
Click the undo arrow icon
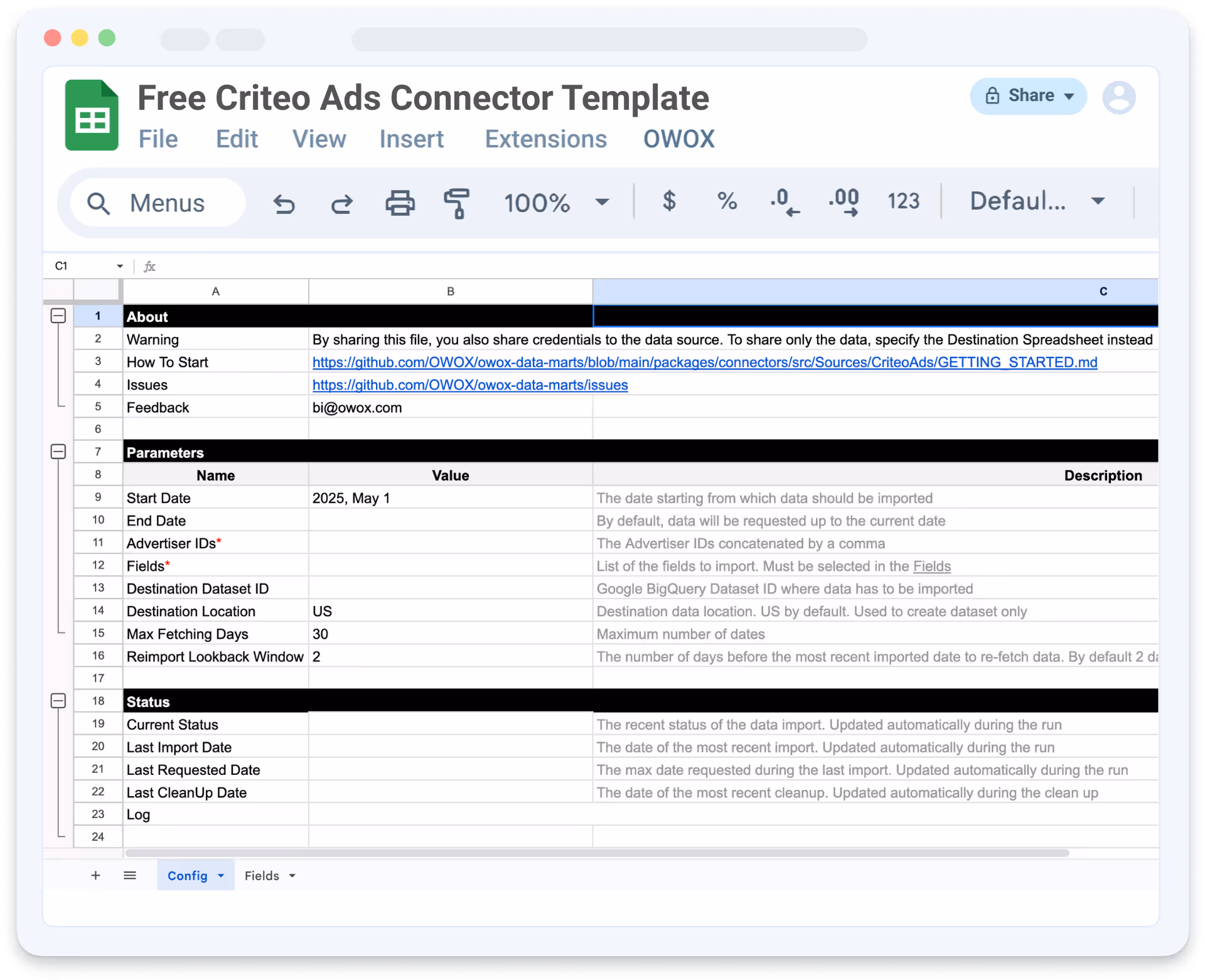(284, 203)
